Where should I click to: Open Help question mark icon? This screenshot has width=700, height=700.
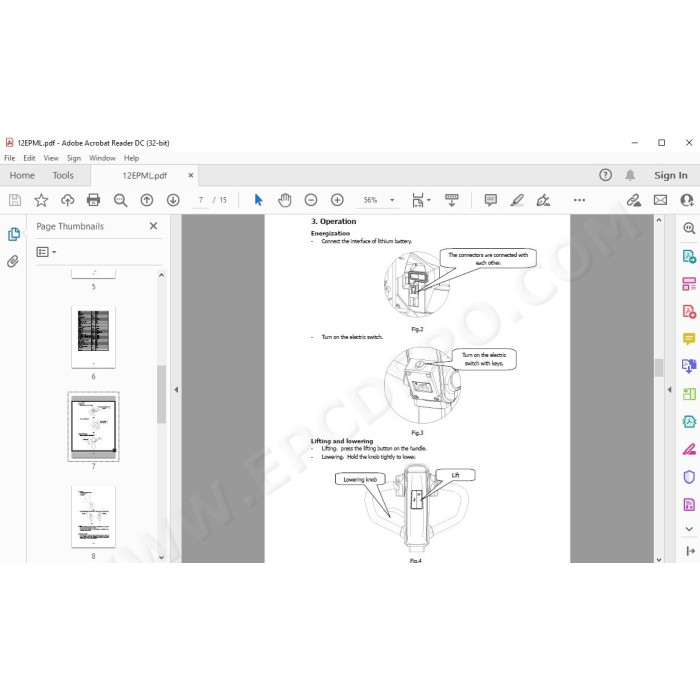605,175
